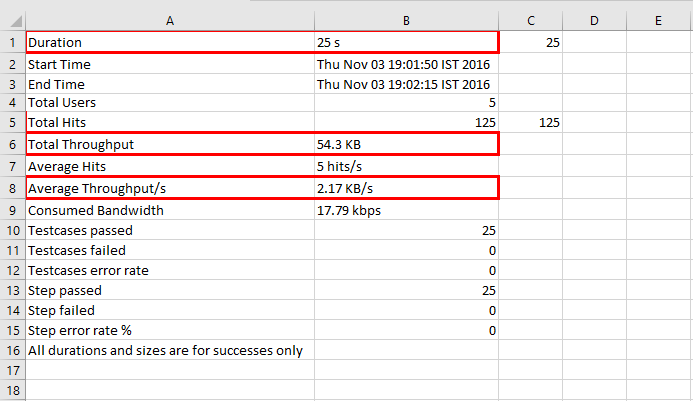
Task: Select row 1 header
Action: coord(12,42)
